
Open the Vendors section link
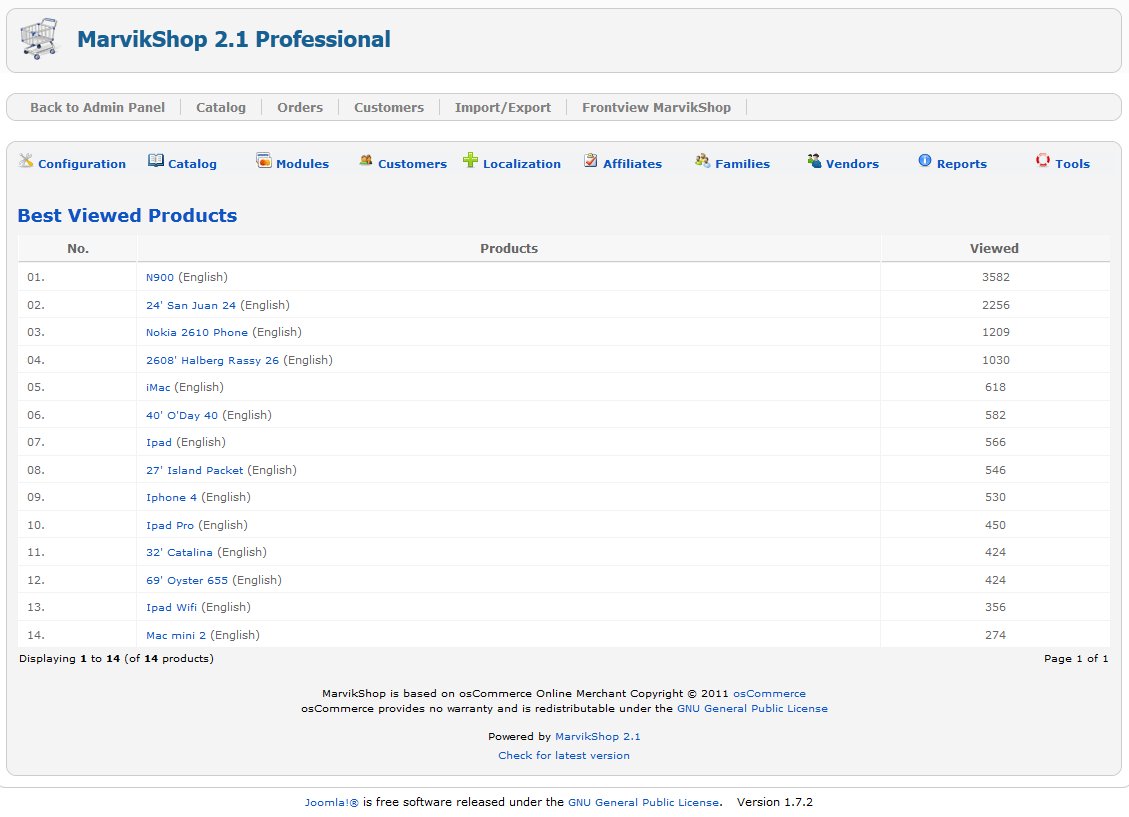853,164
